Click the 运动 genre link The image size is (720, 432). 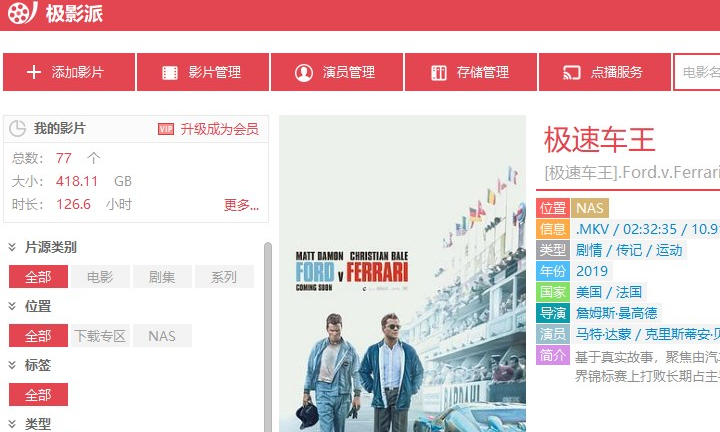click(x=669, y=250)
